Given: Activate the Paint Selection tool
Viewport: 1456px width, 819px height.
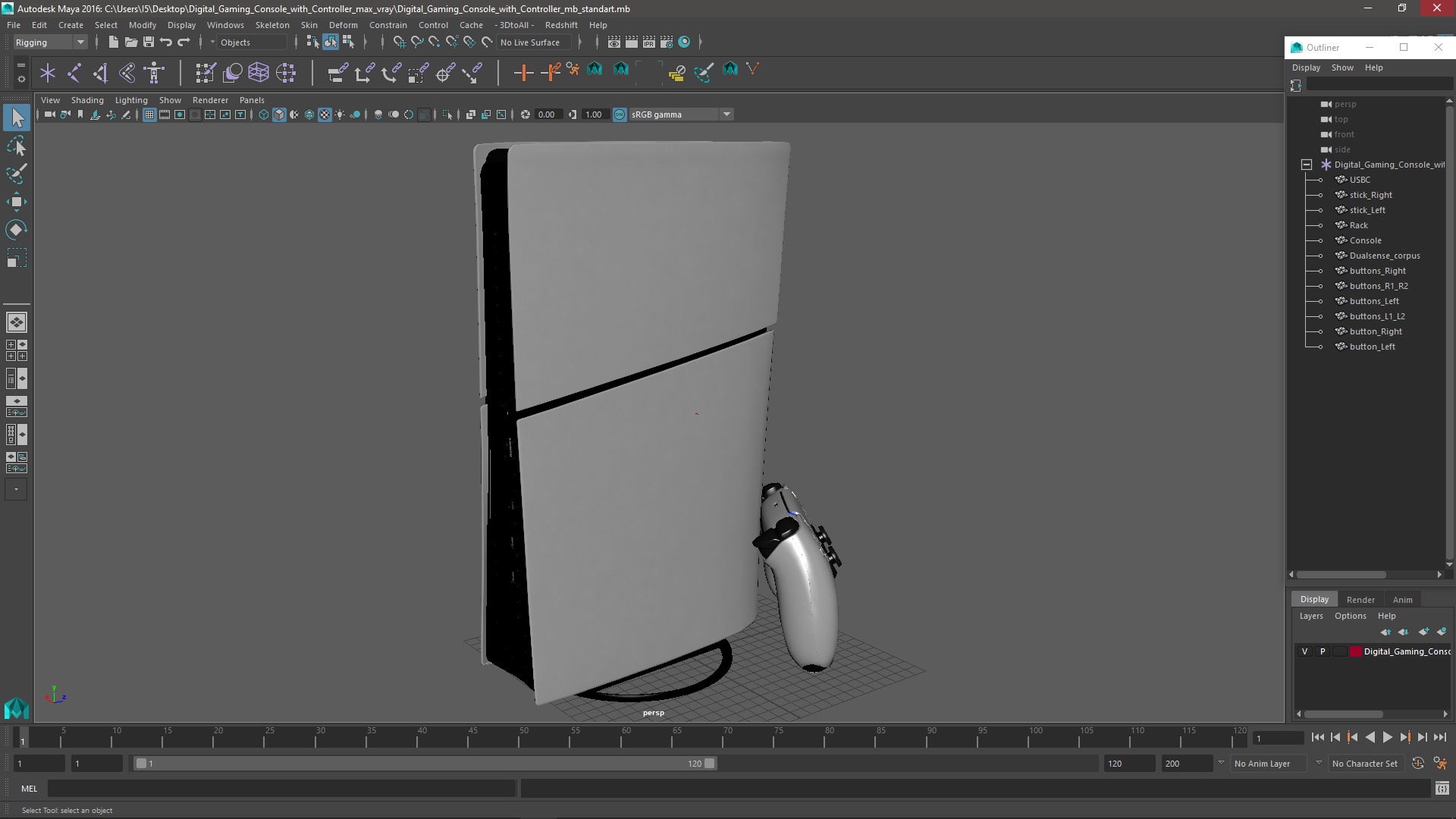Looking at the screenshot, I should (x=16, y=174).
